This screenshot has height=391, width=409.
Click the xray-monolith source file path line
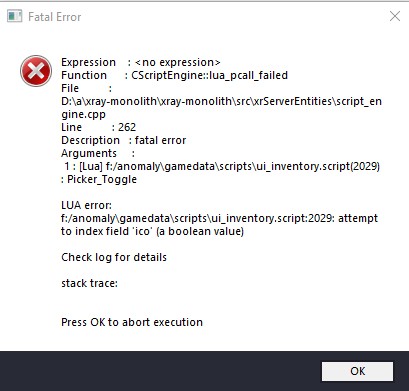221,101
